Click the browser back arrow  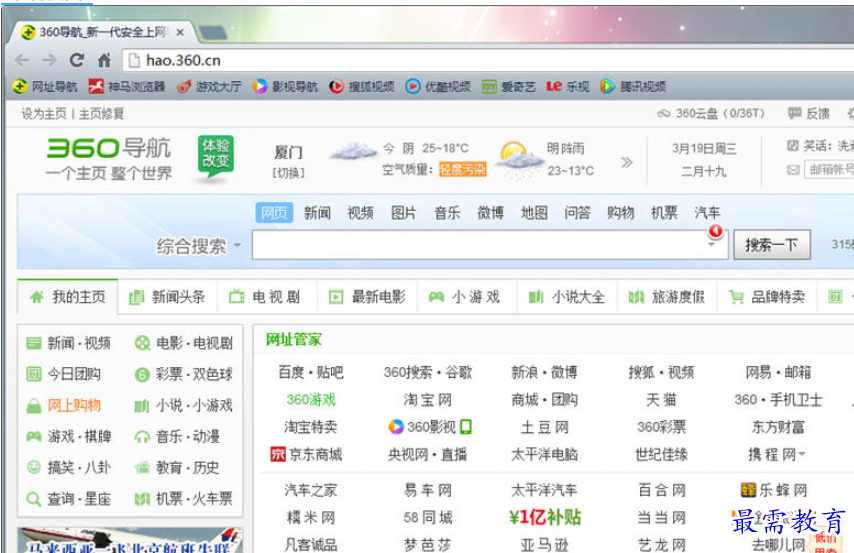click(x=22, y=60)
